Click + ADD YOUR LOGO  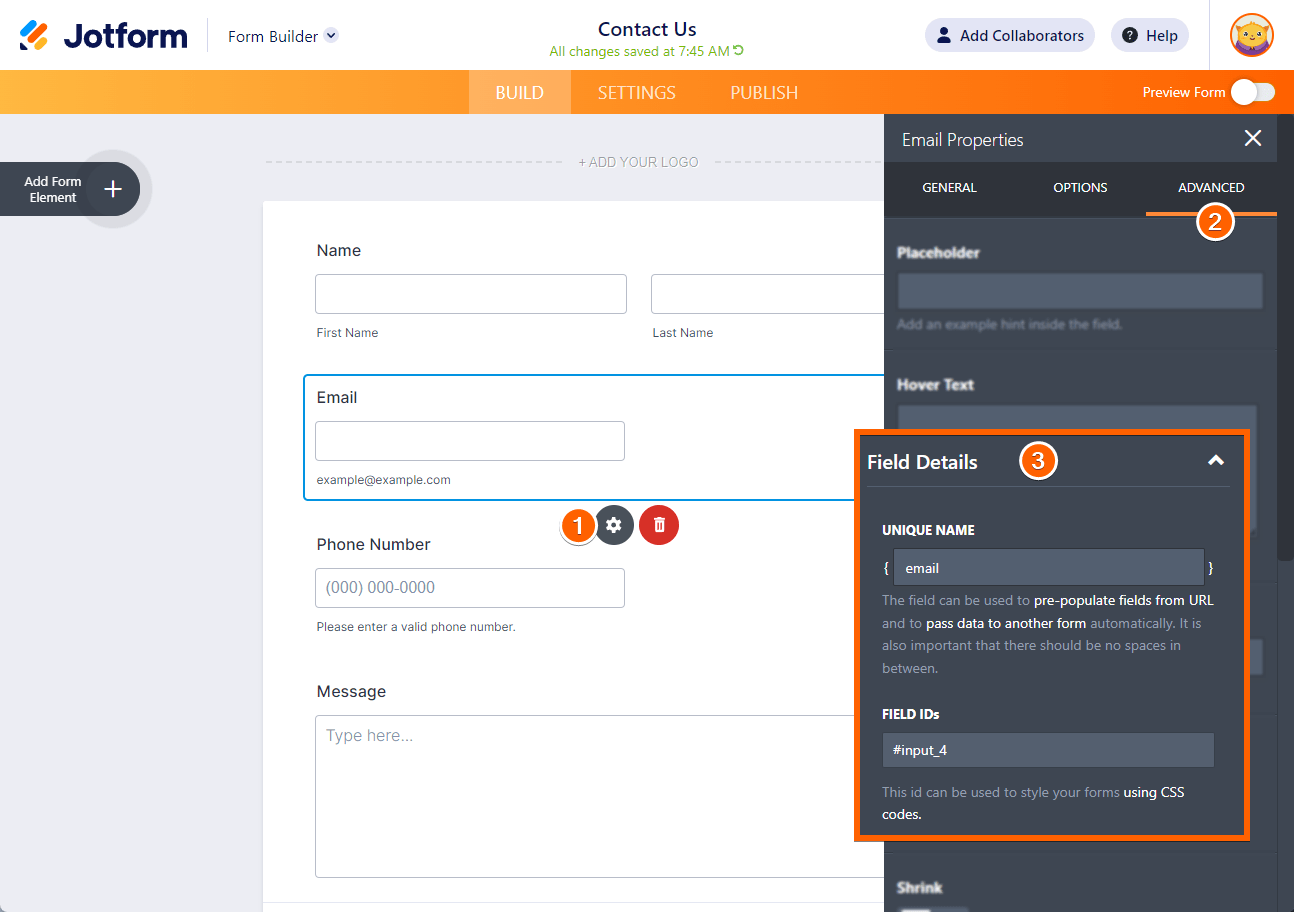[638, 162]
